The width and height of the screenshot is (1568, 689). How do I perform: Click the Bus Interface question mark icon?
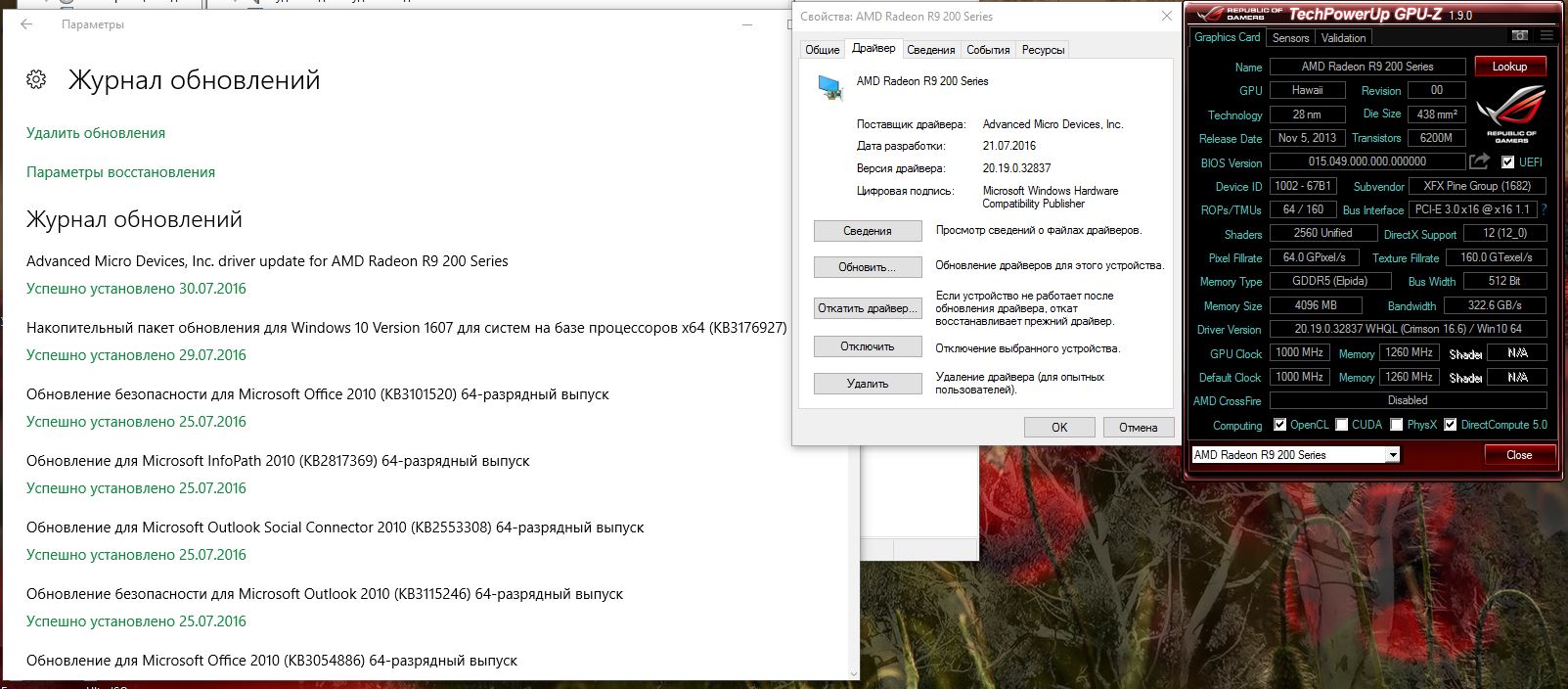coord(1545,209)
